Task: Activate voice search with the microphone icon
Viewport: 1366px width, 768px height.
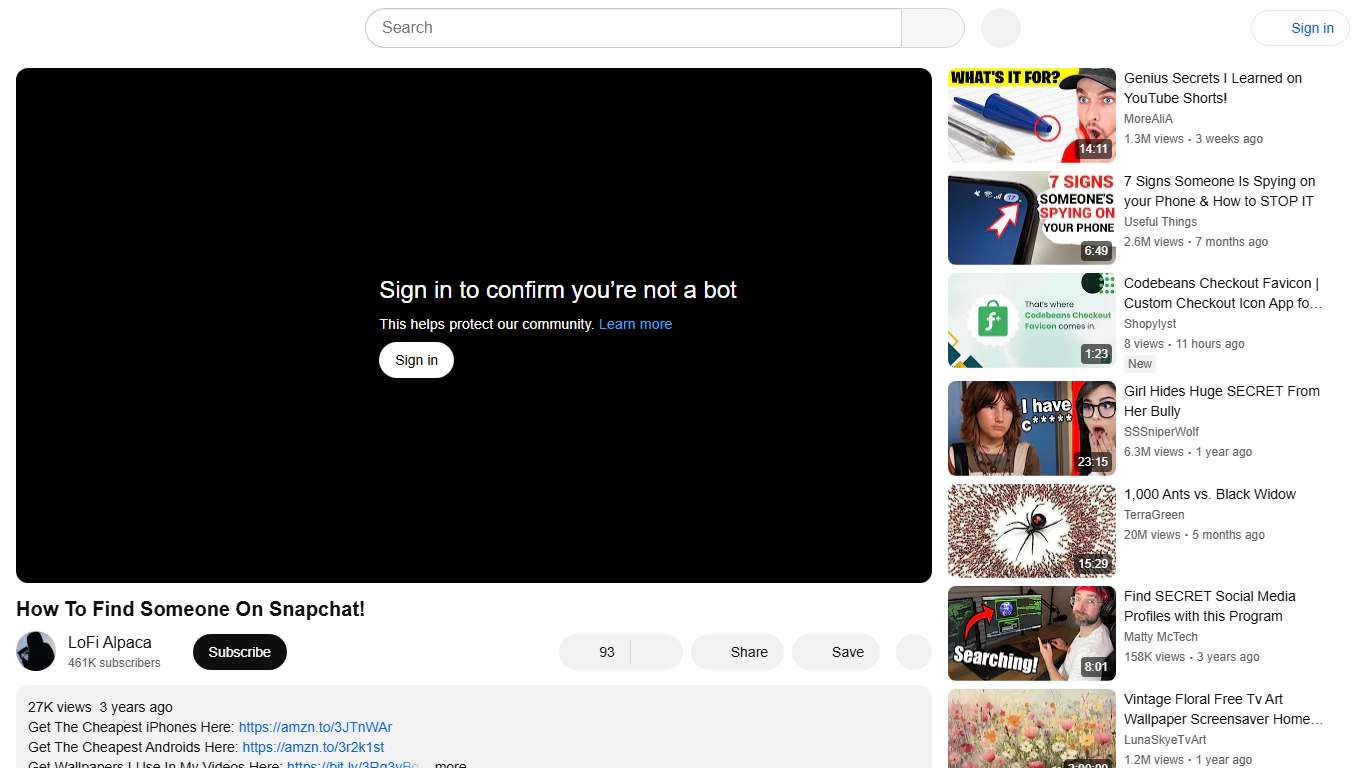Action: pos(999,28)
